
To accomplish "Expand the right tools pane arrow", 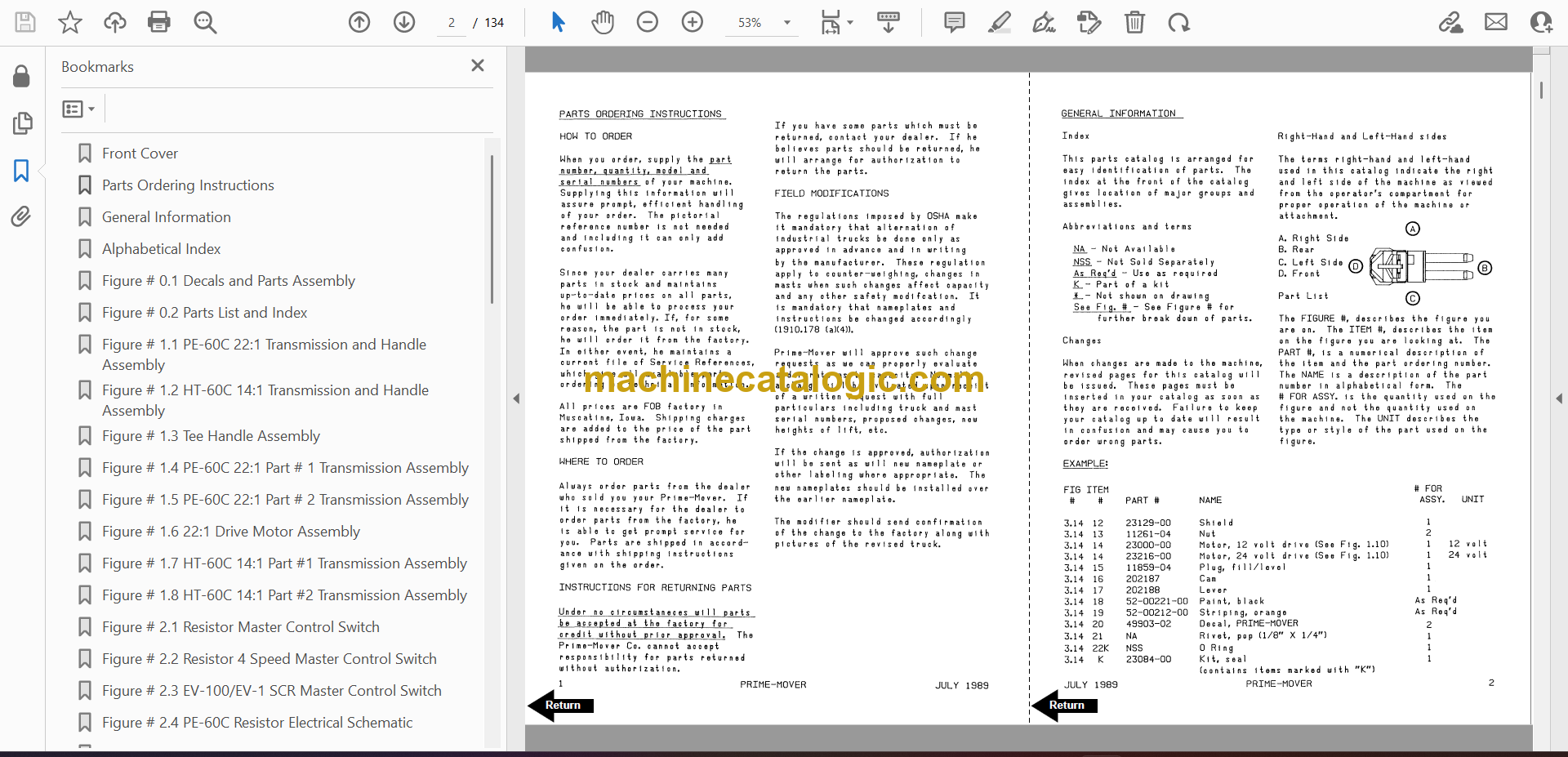I will click(x=1559, y=399).
